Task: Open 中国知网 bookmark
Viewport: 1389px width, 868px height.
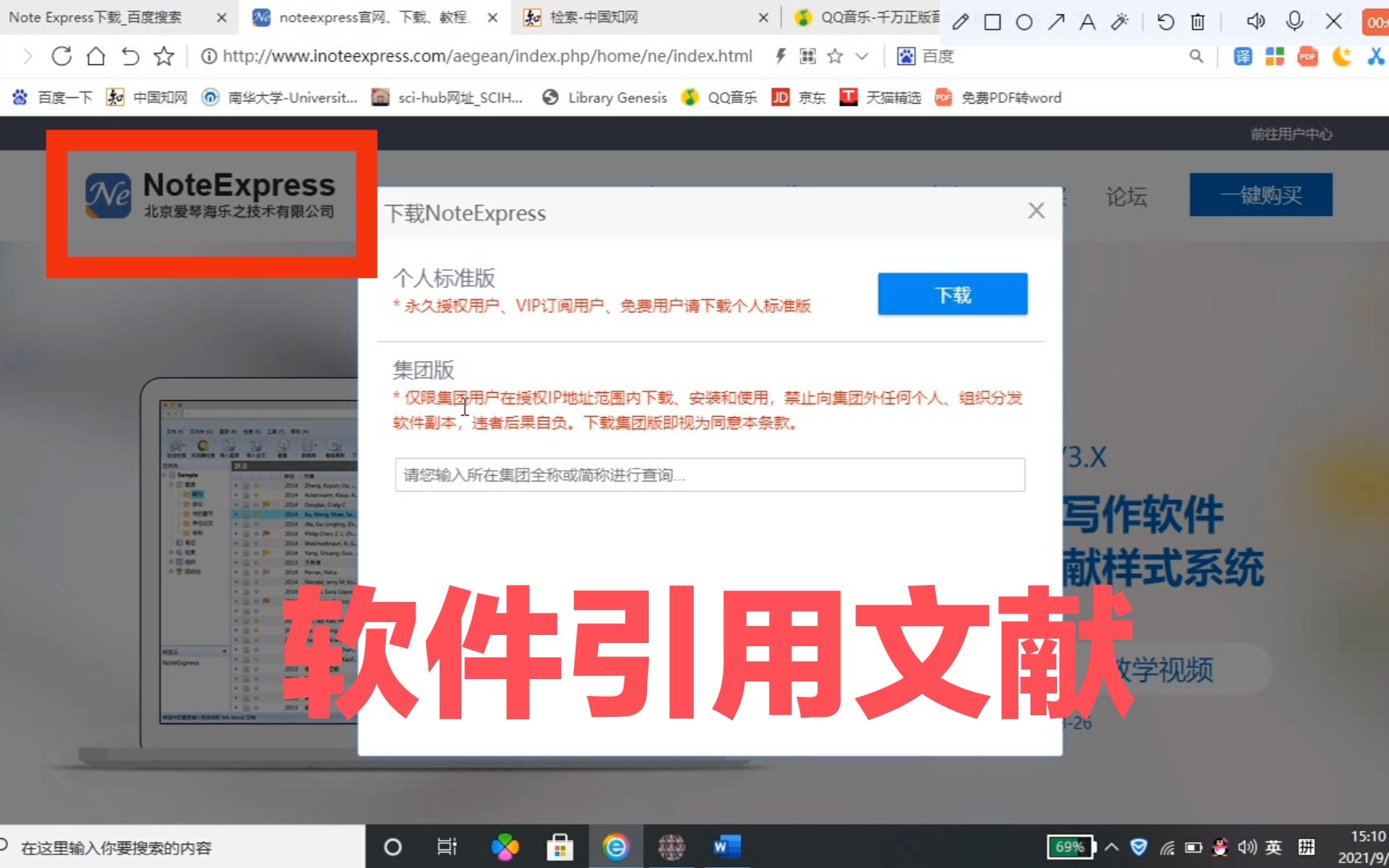Action: (147, 97)
